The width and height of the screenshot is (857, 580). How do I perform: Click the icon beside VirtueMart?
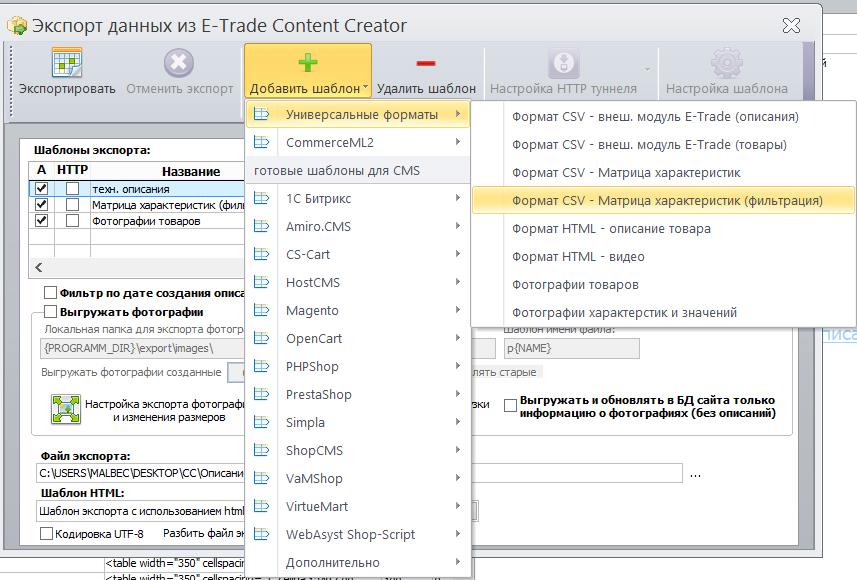pyautogui.click(x=262, y=506)
